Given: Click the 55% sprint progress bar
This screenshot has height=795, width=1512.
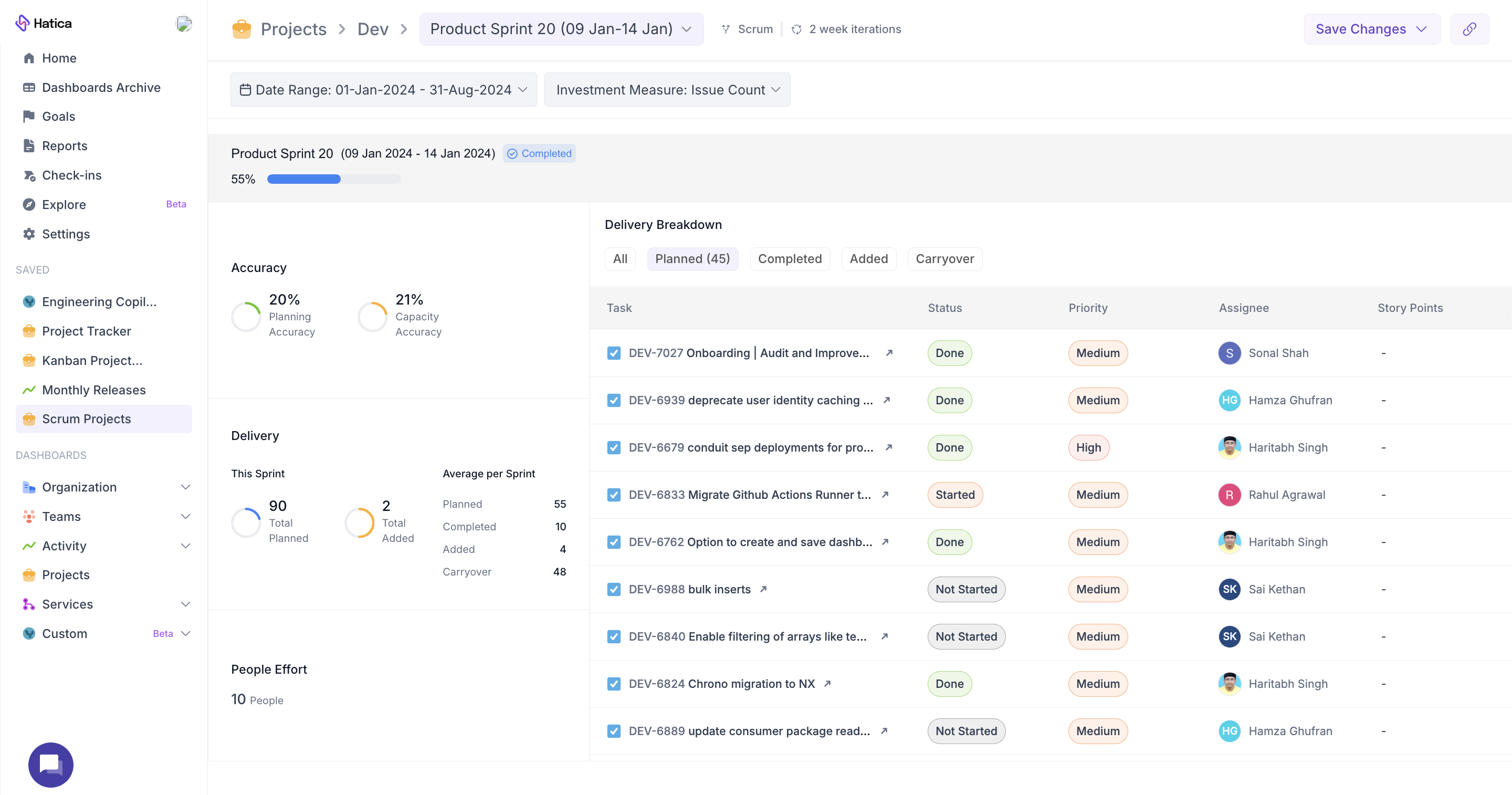Looking at the screenshot, I should tap(333, 179).
